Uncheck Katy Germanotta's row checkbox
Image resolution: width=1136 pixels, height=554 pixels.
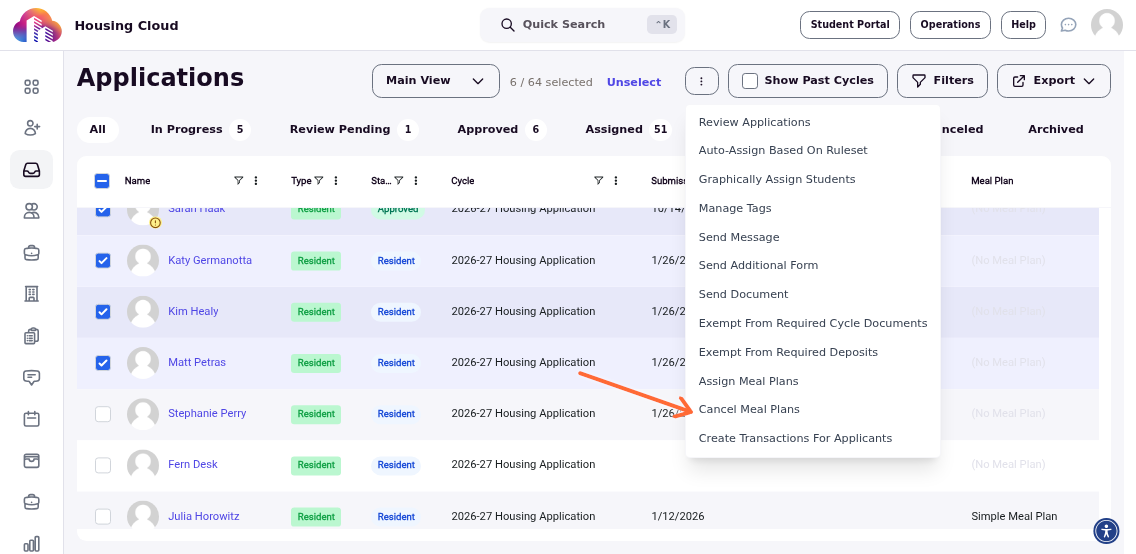[103, 261]
